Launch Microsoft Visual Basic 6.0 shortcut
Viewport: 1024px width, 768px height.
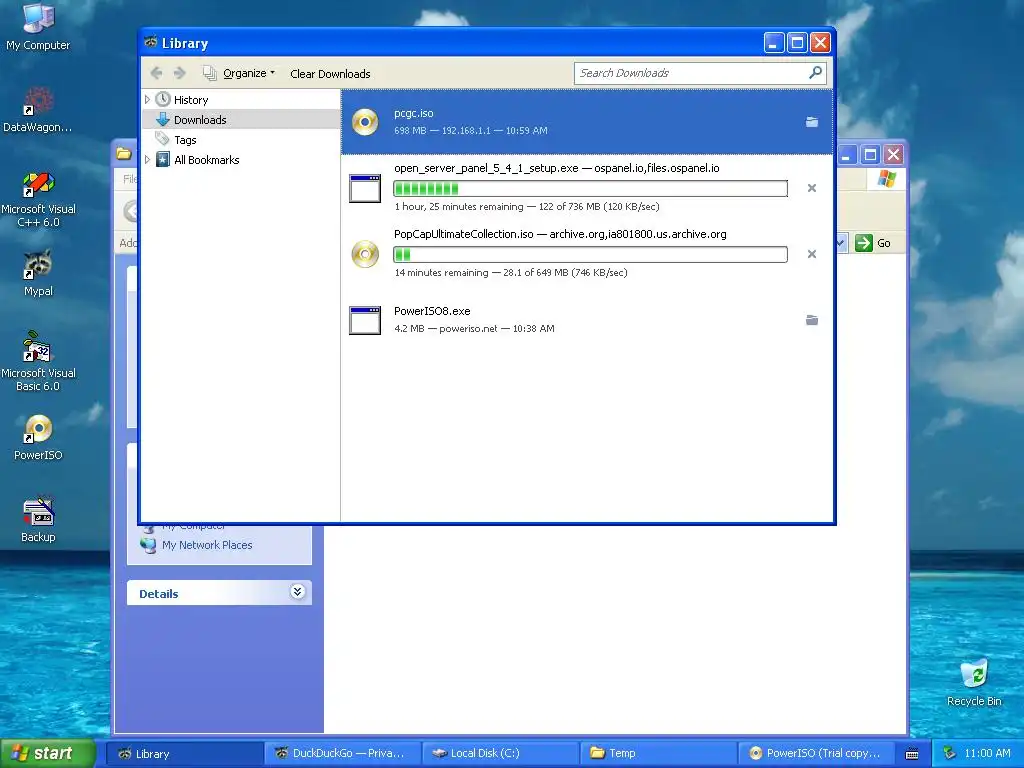click(38, 362)
